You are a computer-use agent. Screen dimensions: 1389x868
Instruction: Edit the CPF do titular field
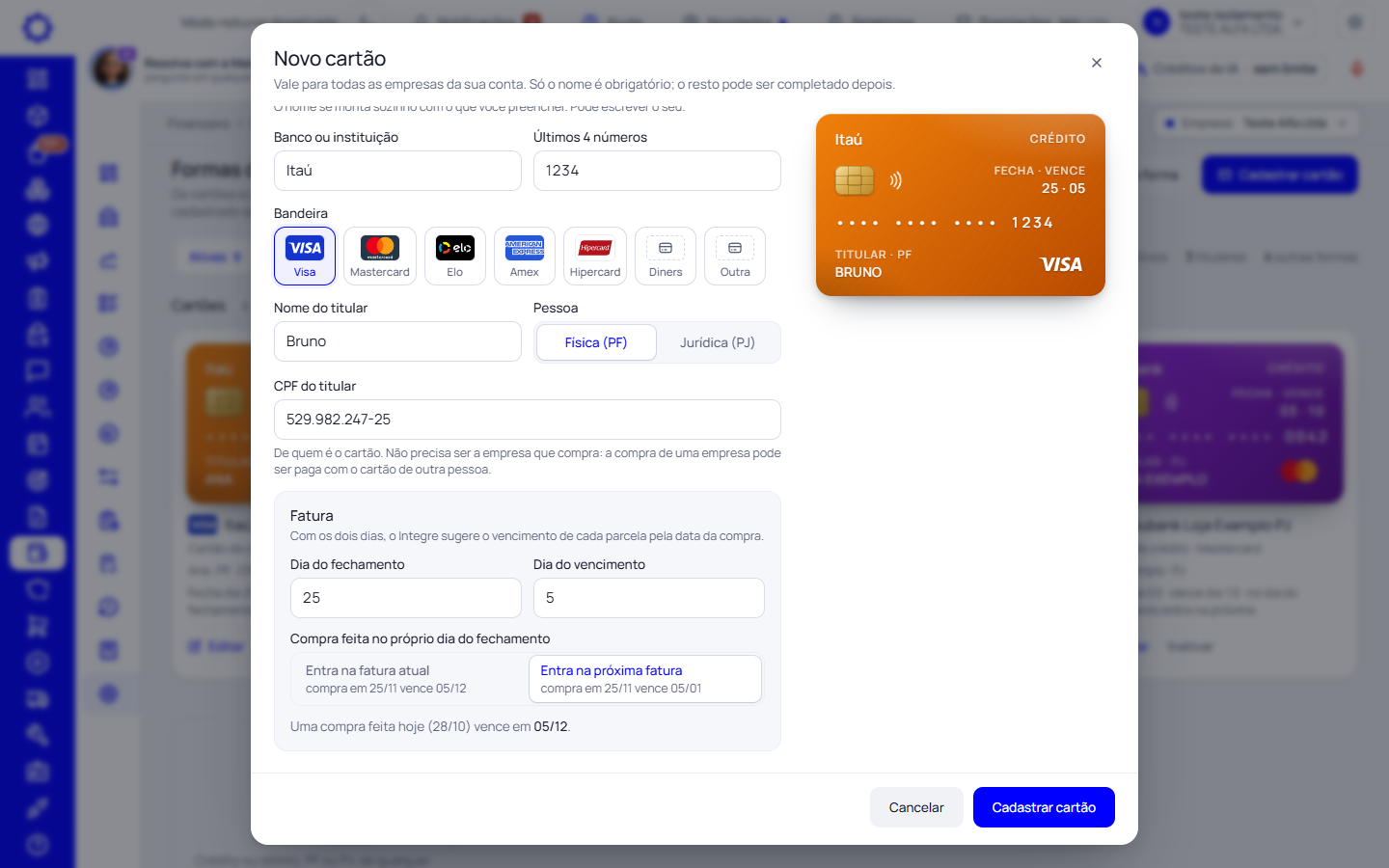tap(528, 420)
